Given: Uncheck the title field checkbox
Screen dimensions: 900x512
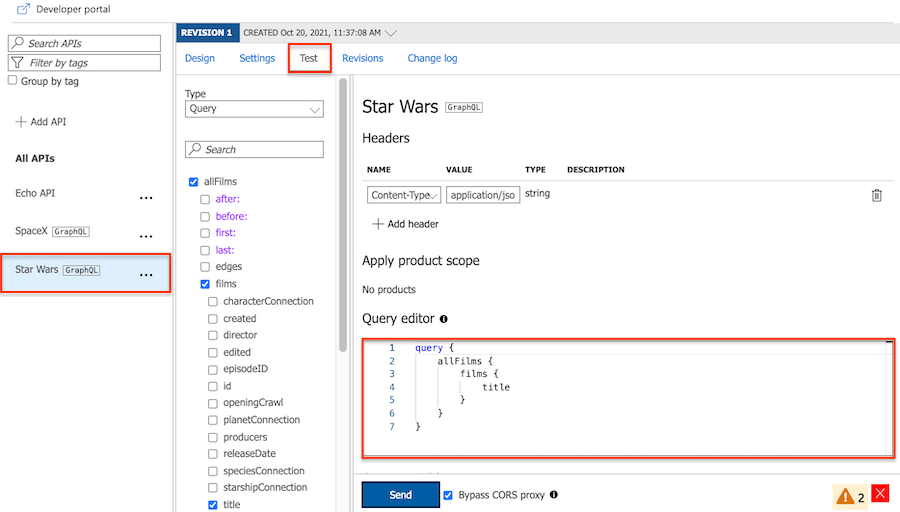Looking at the screenshot, I should pyautogui.click(x=213, y=505).
